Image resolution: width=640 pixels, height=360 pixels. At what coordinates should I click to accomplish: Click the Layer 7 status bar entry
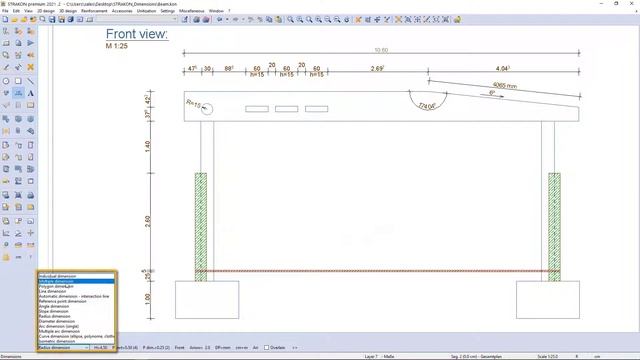(379, 356)
